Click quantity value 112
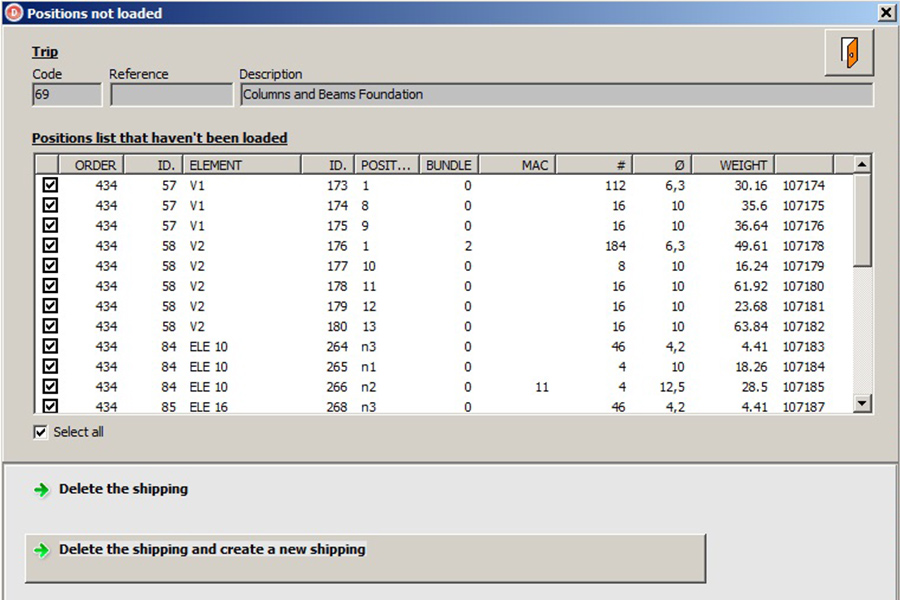The height and width of the screenshot is (600, 900). point(615,185)
